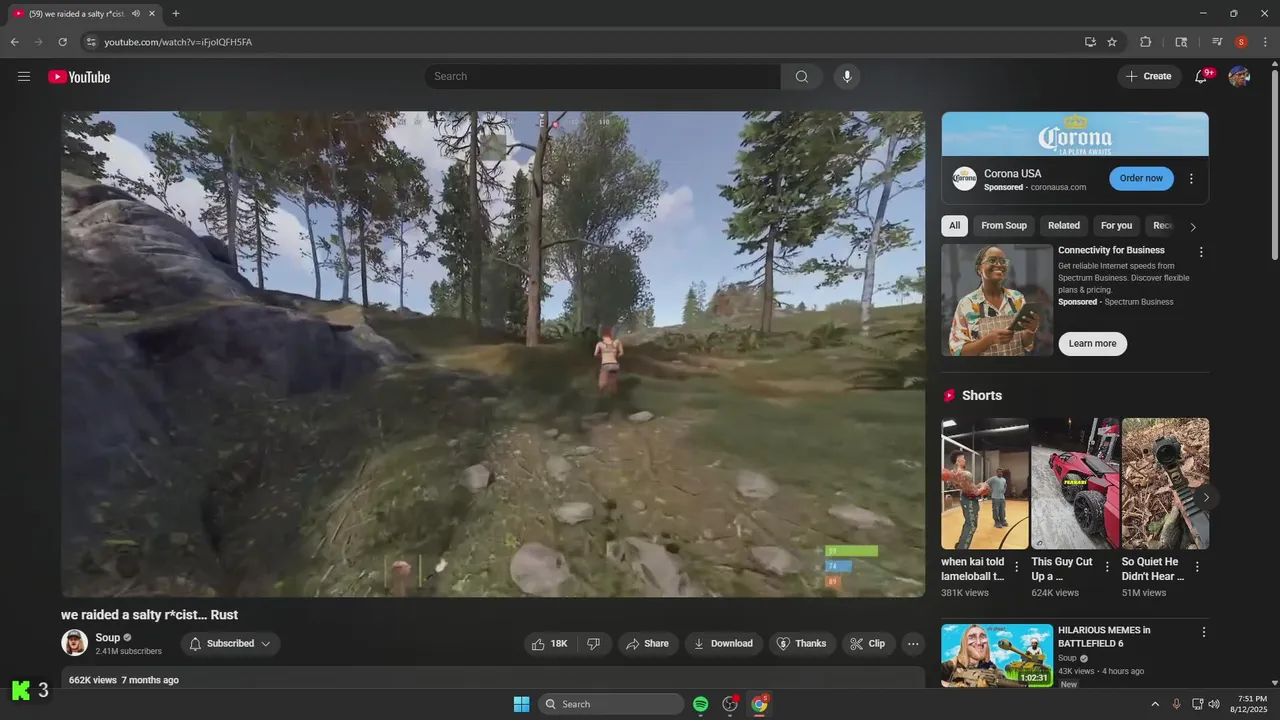1280x720 pixels.
Task: Open a new browser tab
Action: (176, 14)
